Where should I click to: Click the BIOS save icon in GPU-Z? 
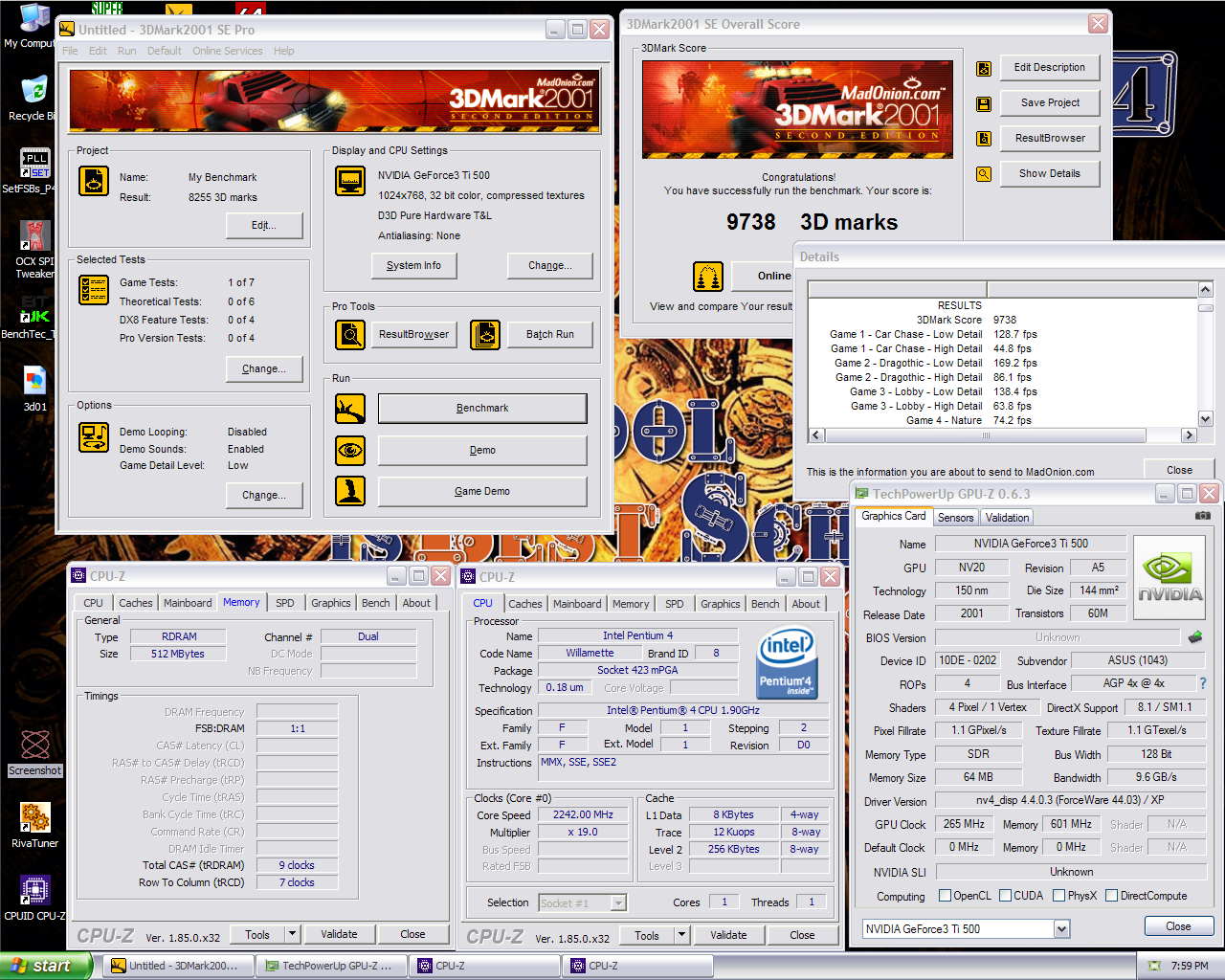(x=1195, y=637)
